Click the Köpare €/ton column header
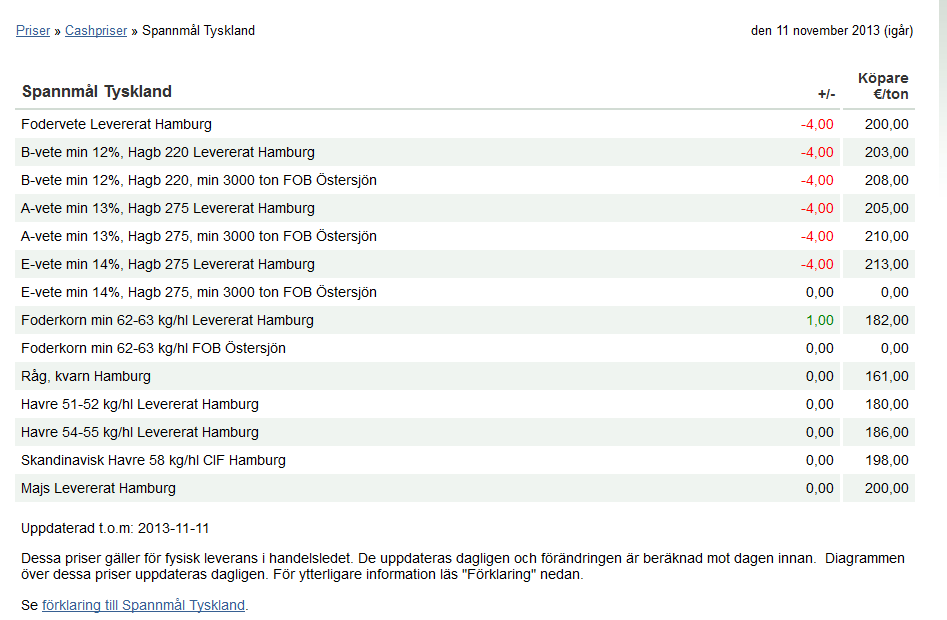Screen dimensions: 947x620 883,86
